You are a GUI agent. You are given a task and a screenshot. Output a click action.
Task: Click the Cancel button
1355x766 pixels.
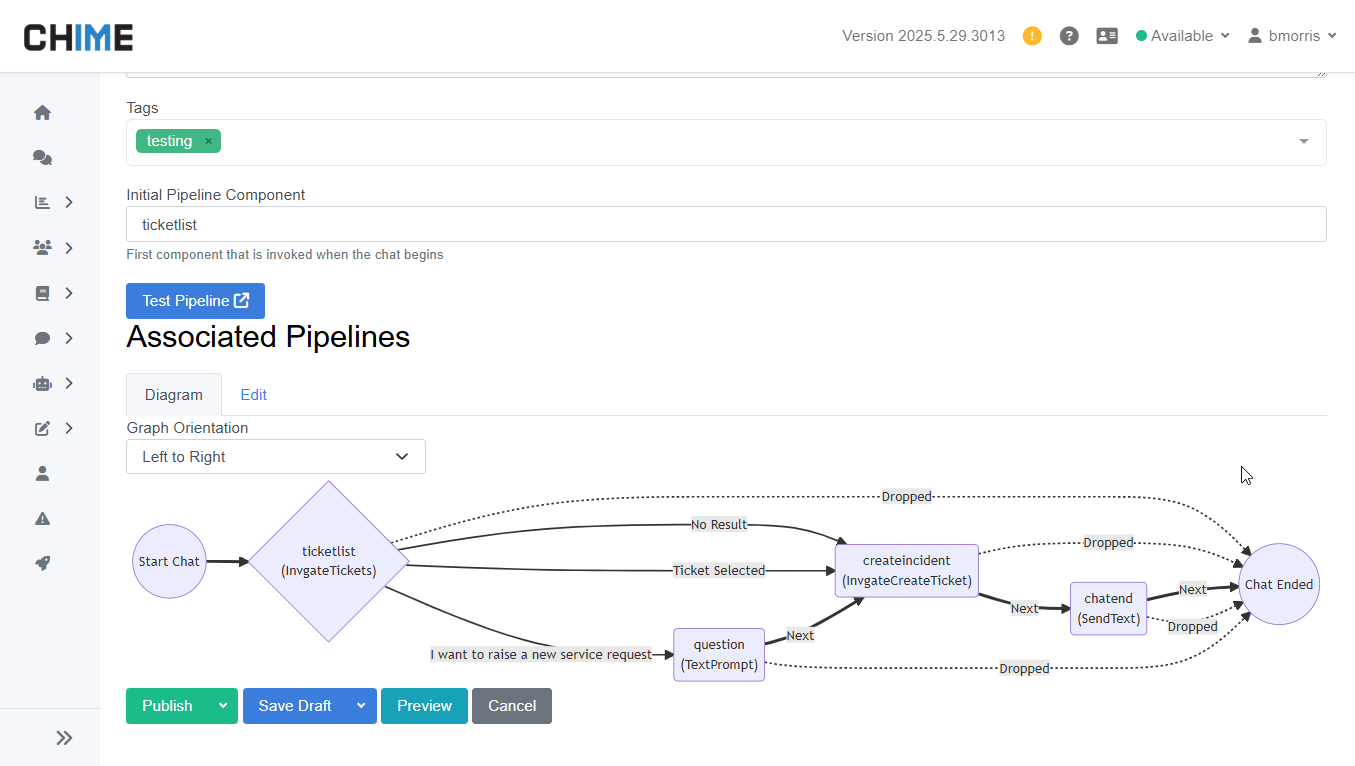[x=512, y=706]
